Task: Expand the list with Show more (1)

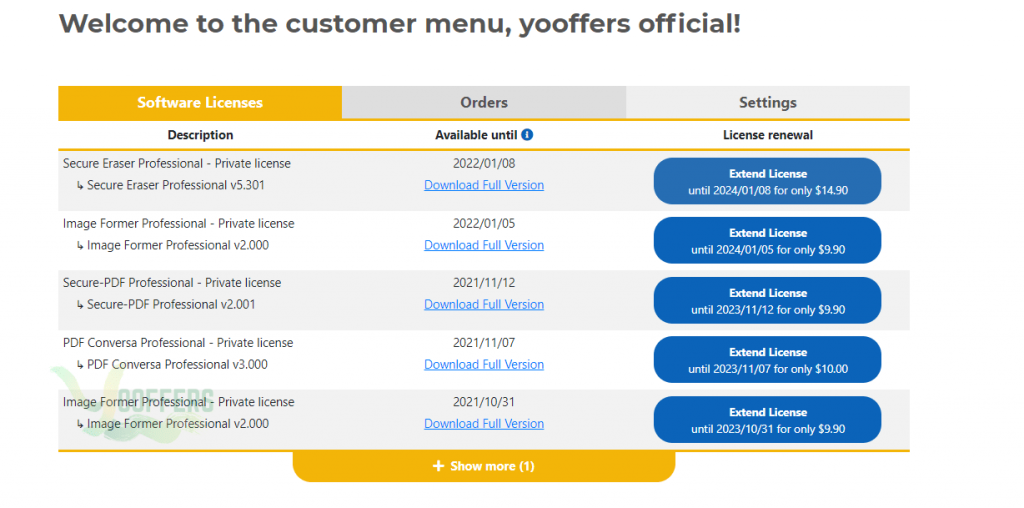Action: click(484, 466)
